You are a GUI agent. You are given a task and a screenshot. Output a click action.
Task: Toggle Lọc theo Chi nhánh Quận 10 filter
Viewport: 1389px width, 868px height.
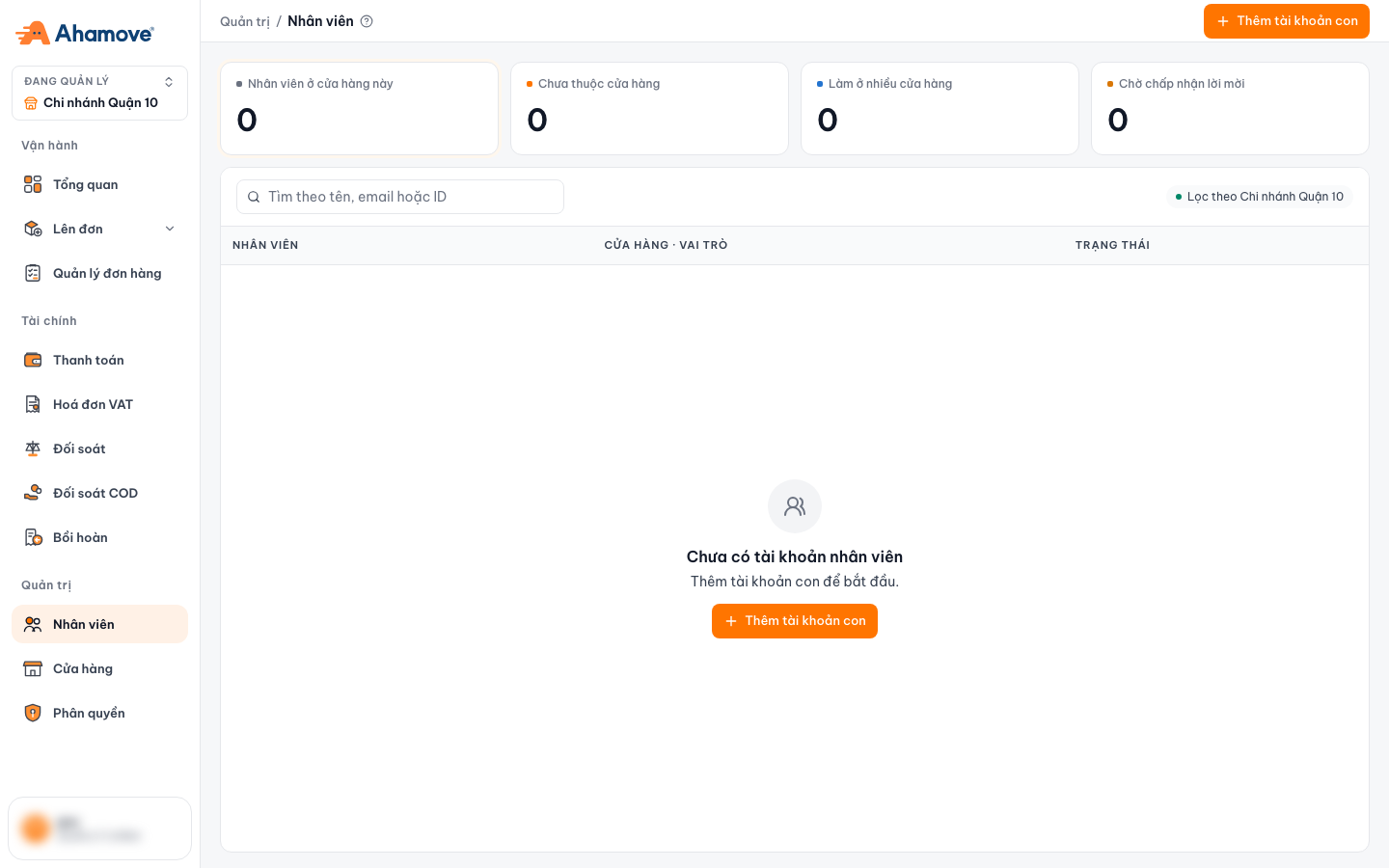click(1259, 197)
